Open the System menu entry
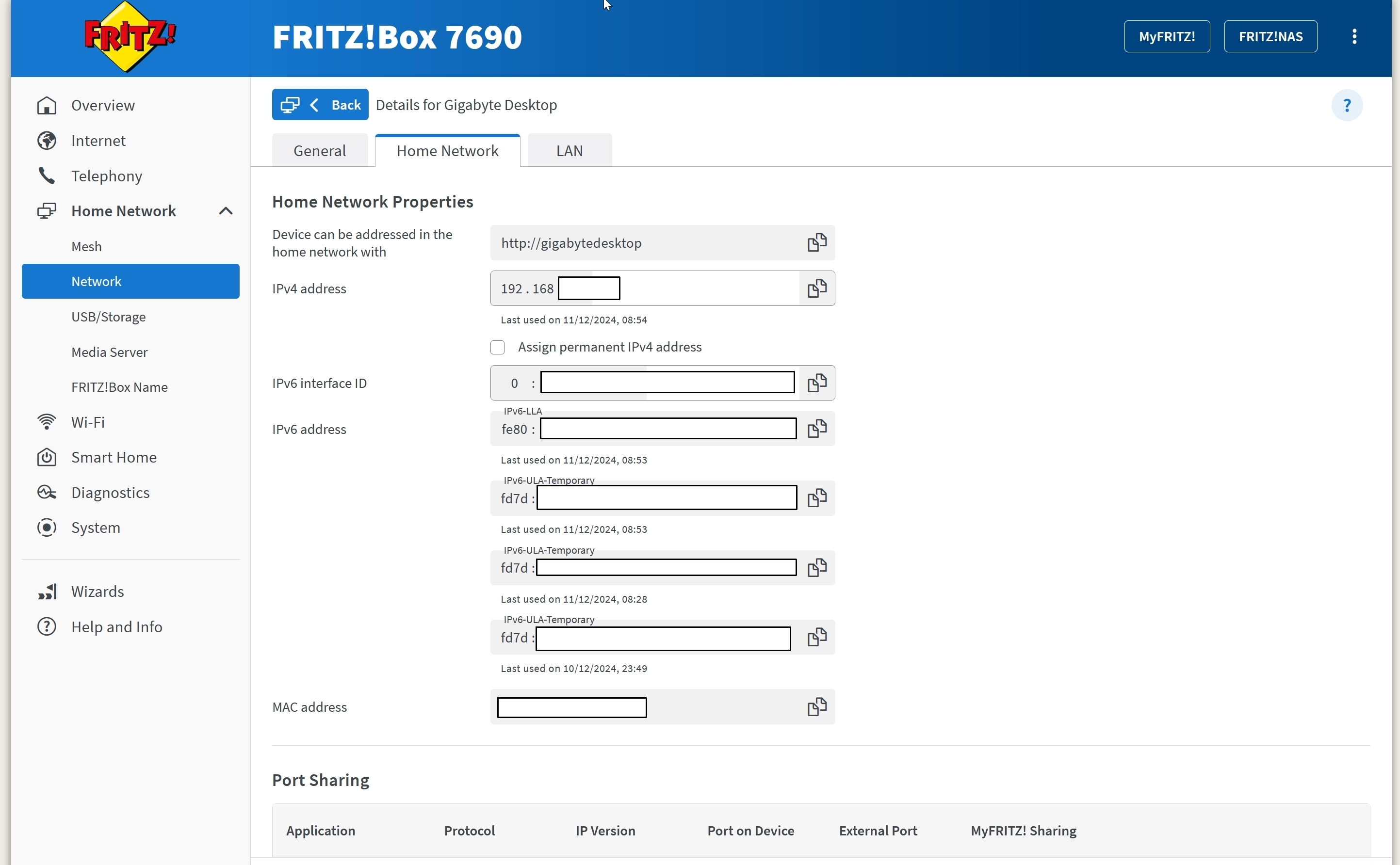The image size is (1400, 865). pyautogui.click(x=96, y=528)
